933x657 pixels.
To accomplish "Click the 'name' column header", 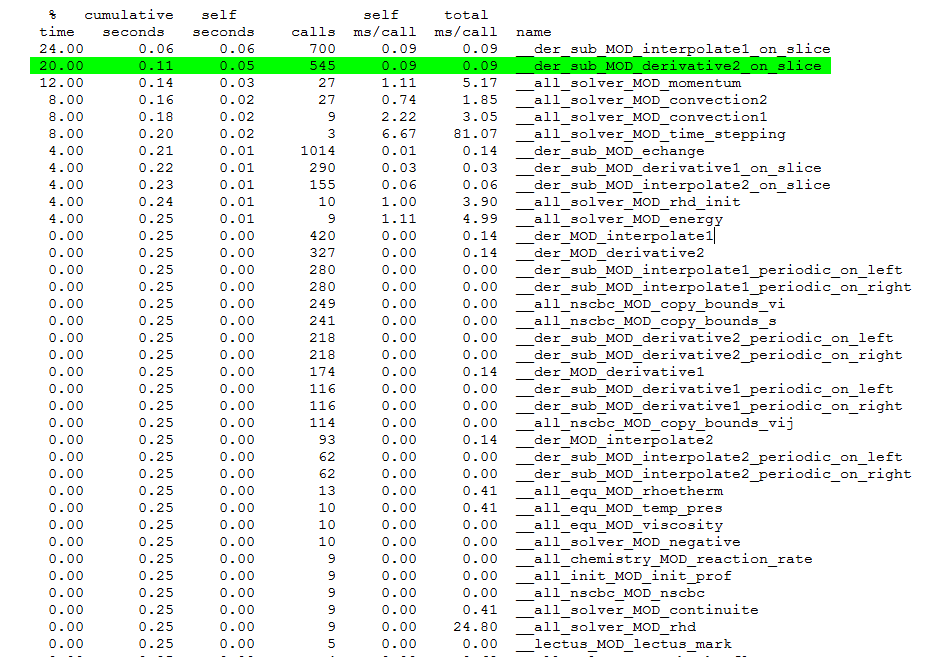I will (534, 32).
